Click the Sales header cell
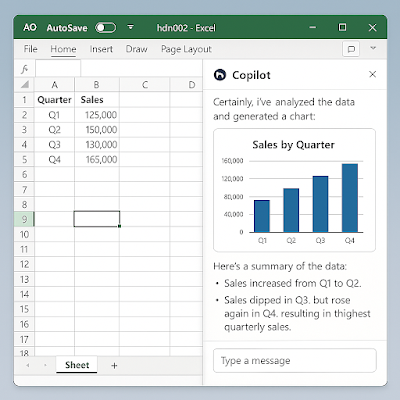Viewport: 400px width, 400px height. [97, 100]
